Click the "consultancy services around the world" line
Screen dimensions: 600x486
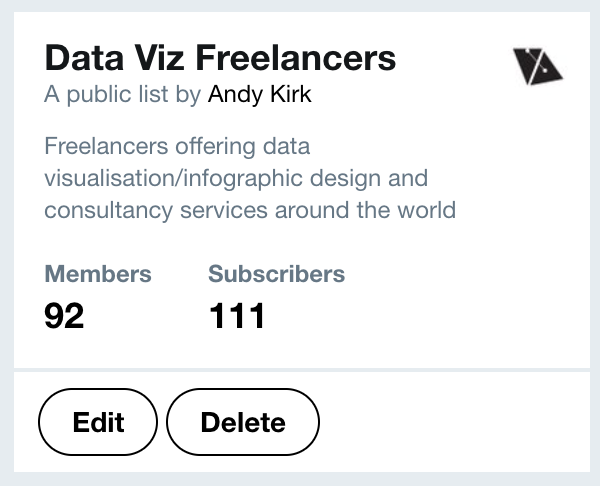(x=250, y=211)
